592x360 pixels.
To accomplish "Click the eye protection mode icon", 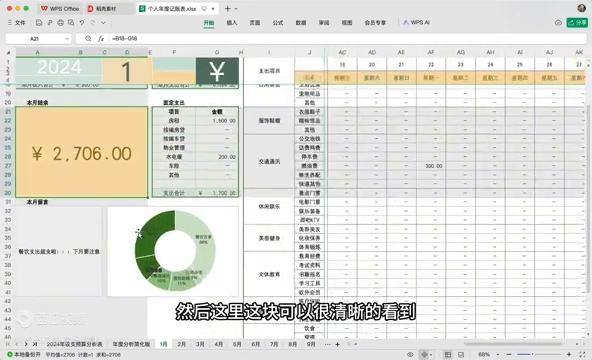I will tap(410, 355).
